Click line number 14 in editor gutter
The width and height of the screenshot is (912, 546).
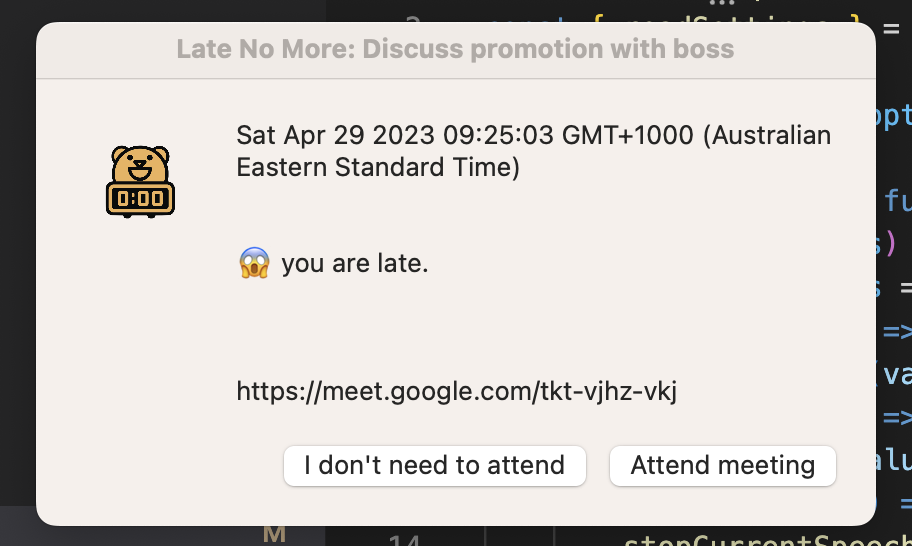point(404,540)
